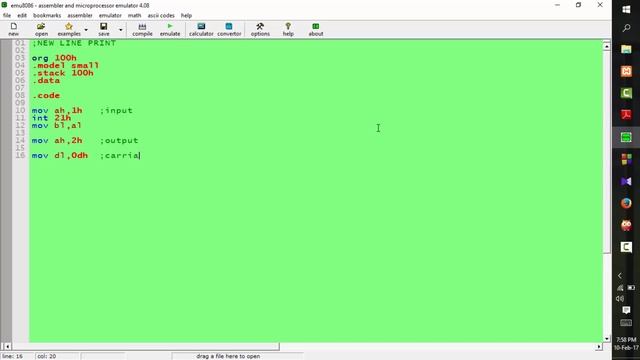This screenshot has height=360, width=640.
Task: Click the ";NEW LINE PRINT" comment line
Action: tap(74, 43)
